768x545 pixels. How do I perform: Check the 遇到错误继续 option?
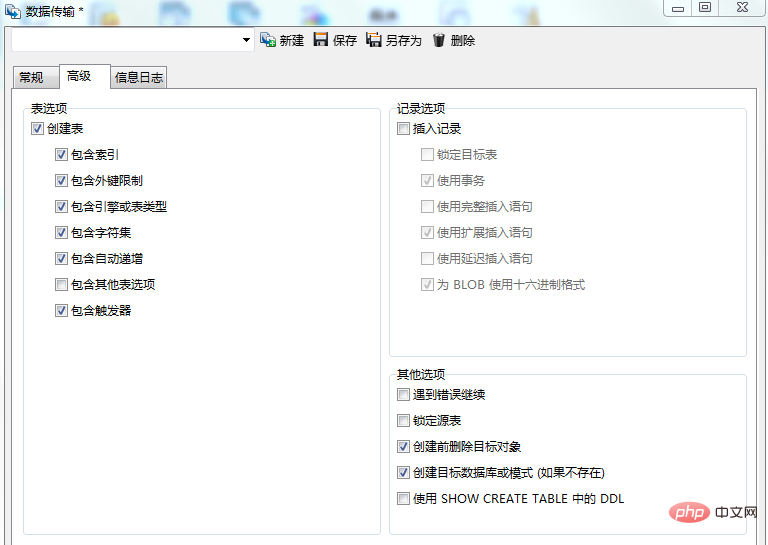click(403, 395)
